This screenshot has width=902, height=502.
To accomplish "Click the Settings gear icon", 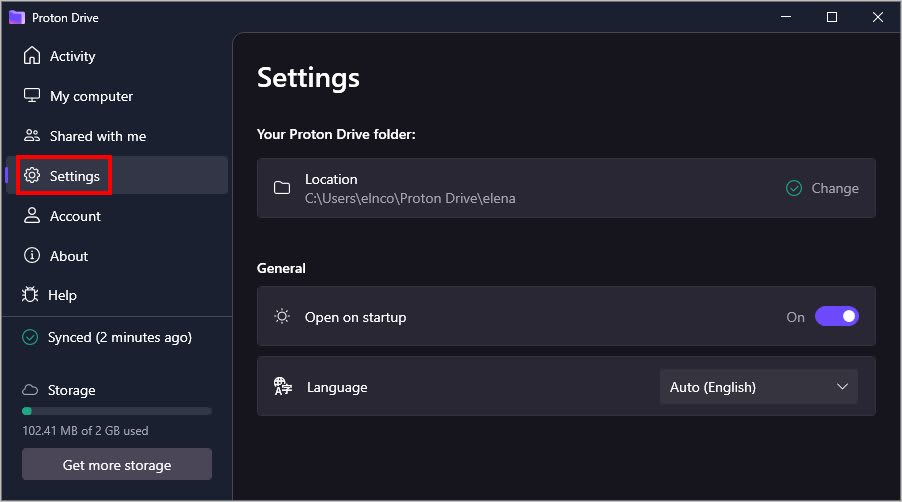I will 32,175.
